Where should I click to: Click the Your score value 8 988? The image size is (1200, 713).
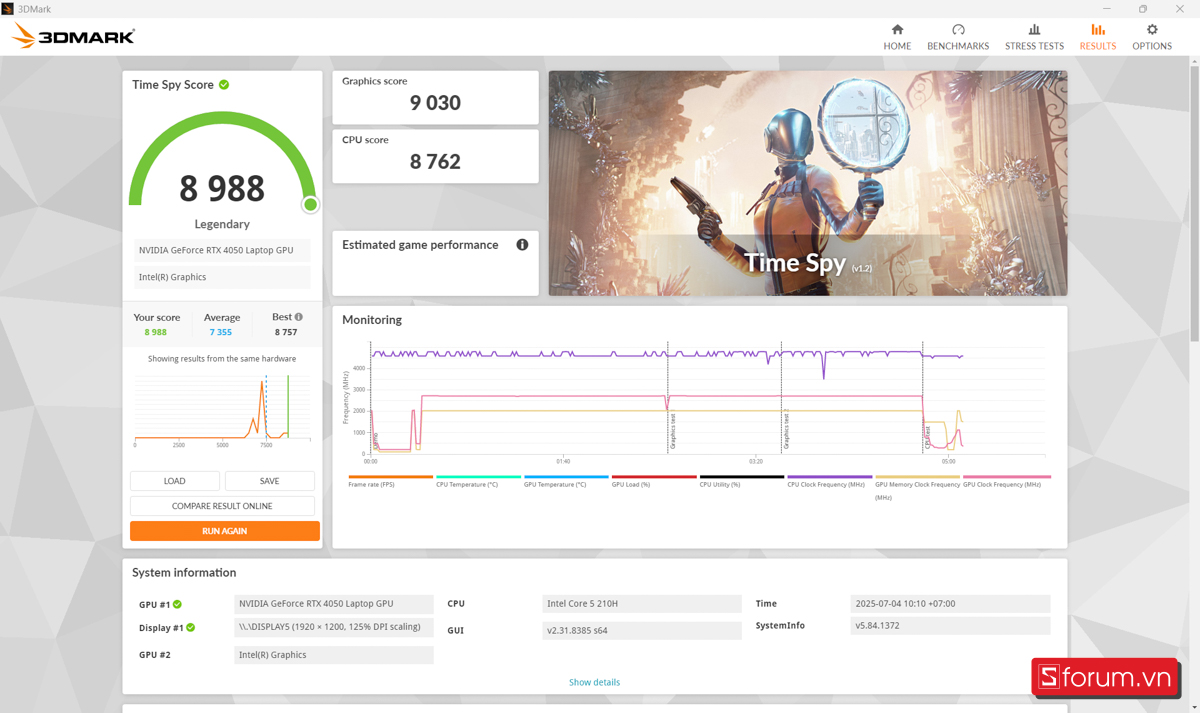coord(155,332)
